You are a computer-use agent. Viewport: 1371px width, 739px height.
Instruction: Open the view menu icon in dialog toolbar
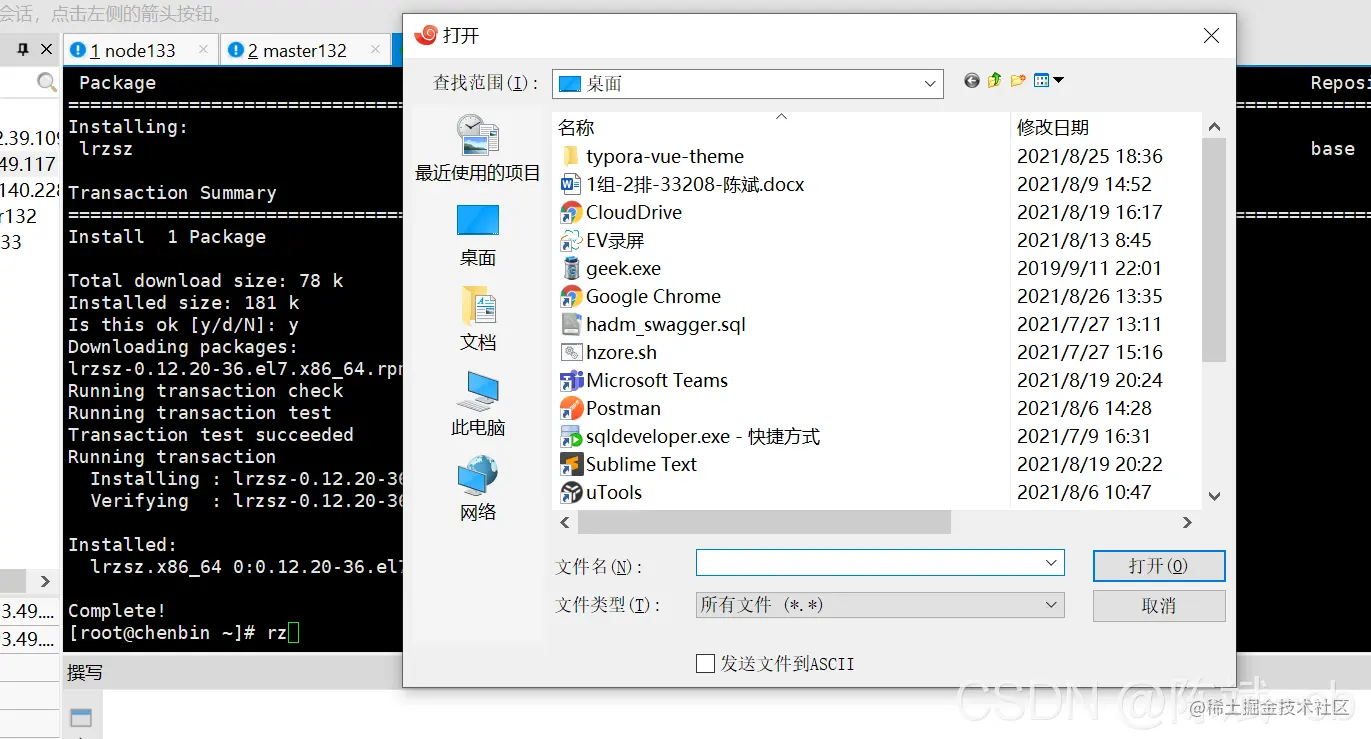pyautogui.click(x=1048, y=81)
